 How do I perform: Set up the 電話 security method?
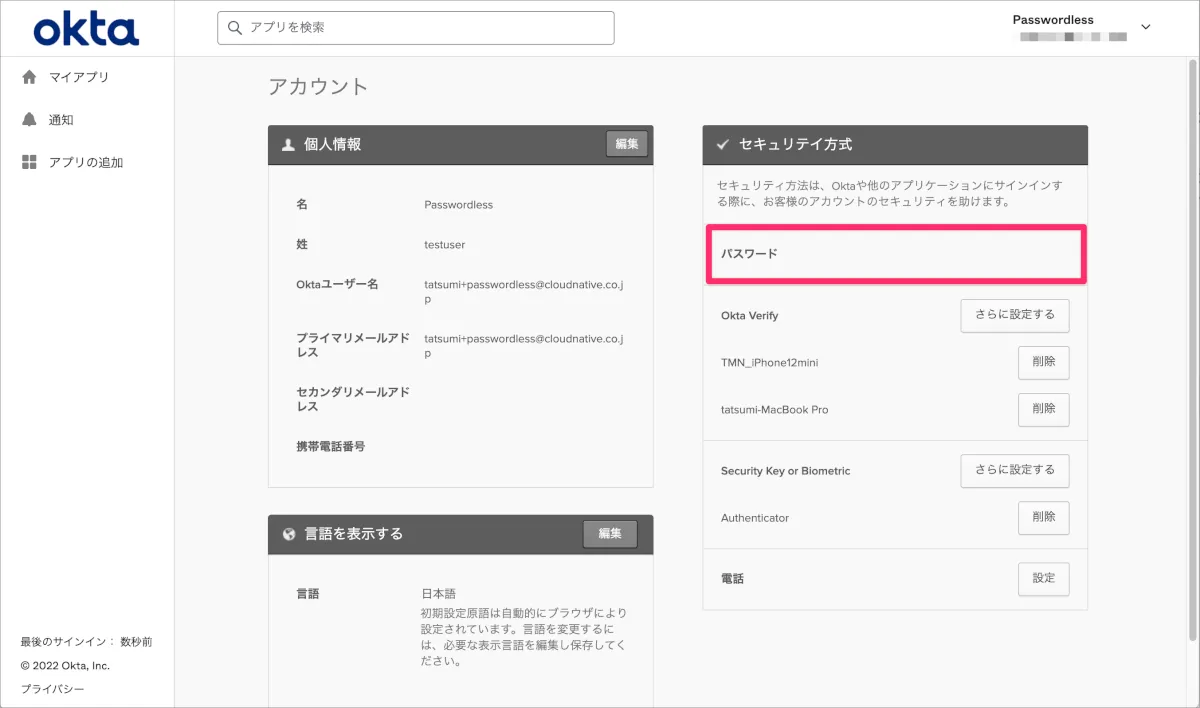tap(1043, 578)
